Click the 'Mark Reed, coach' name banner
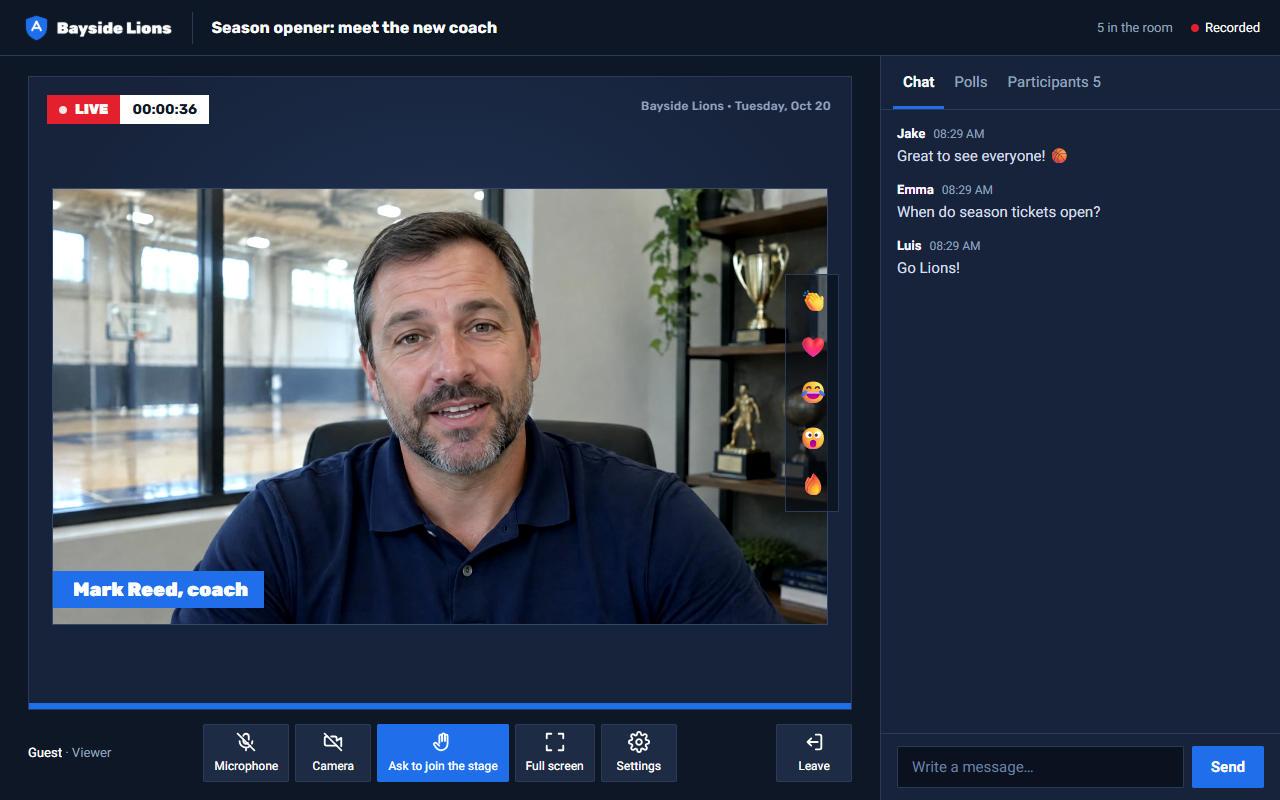Image resolution: width=1280 pixels, height=800 pixels. 160,590
